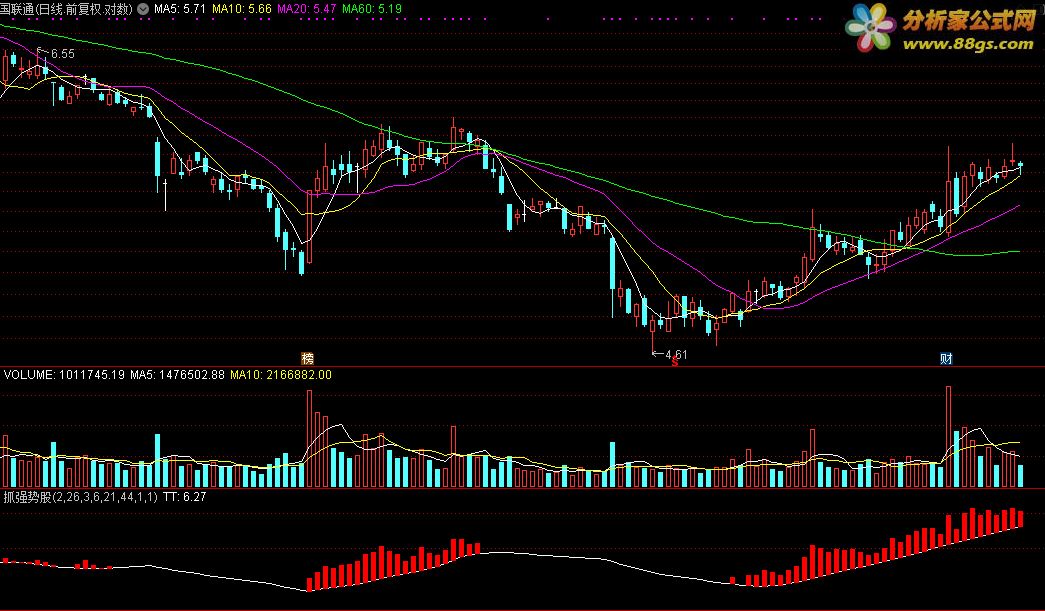Click the 财 financial report marker icon

pyautogui.click(x=946, y=358)
